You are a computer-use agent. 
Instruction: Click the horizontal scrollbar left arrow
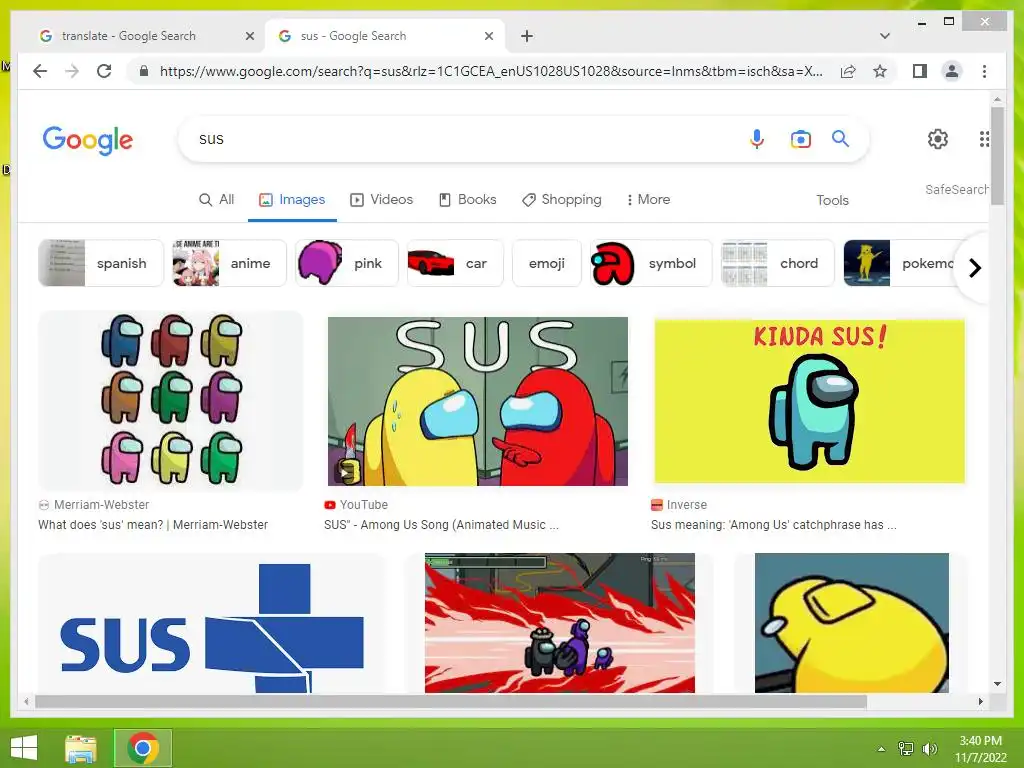point(26,701)
